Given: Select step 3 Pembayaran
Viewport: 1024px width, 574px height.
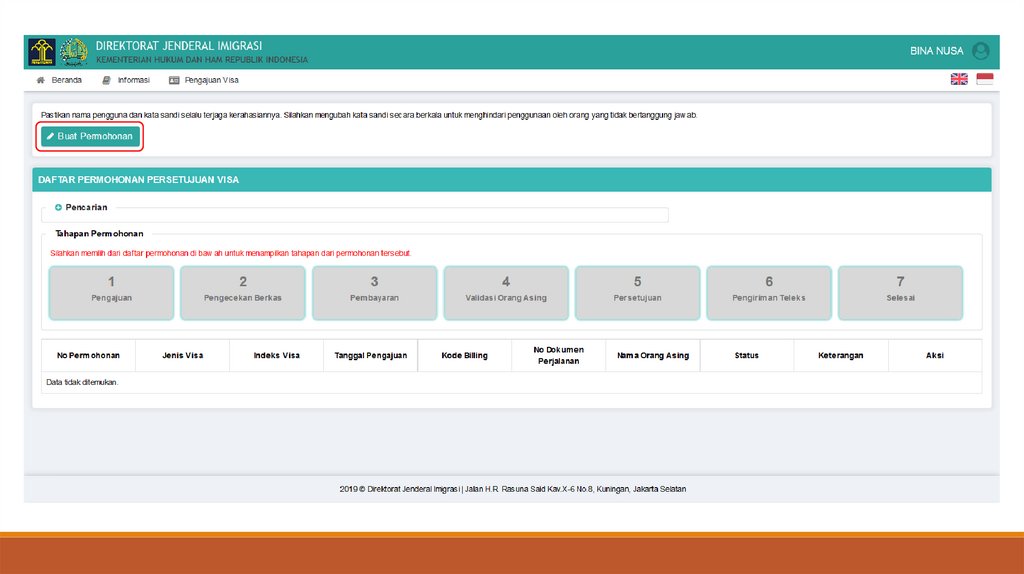Looking at the screenshot, I should coord(374,293).
